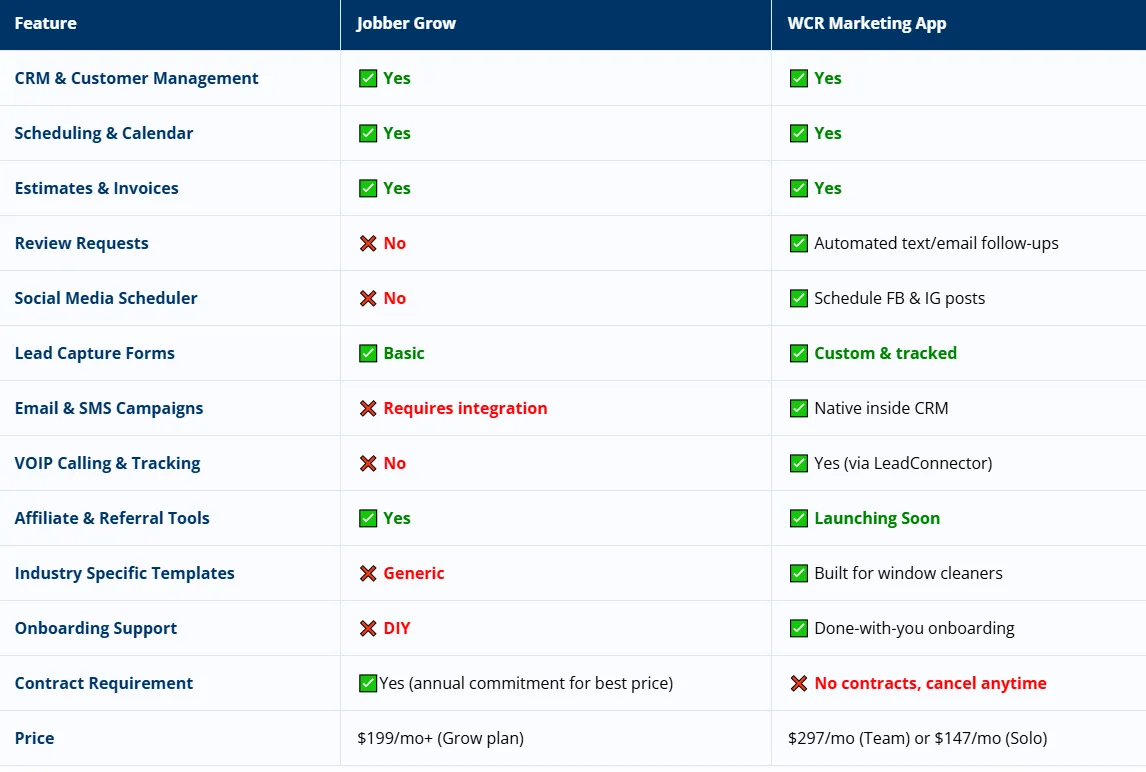
Task: Click red X icon in Review Requests row
Action: click(x=368, y=243)
